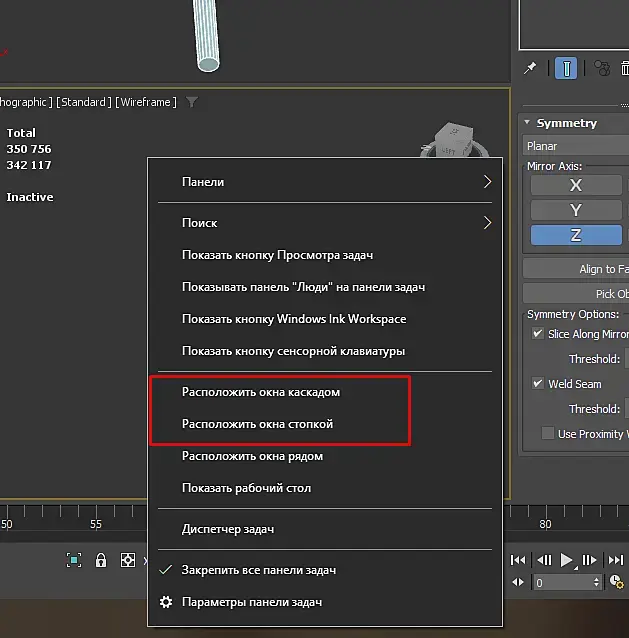Select Показать кнопку Windows Ink Workspace
629x638 pixels.
325,319
